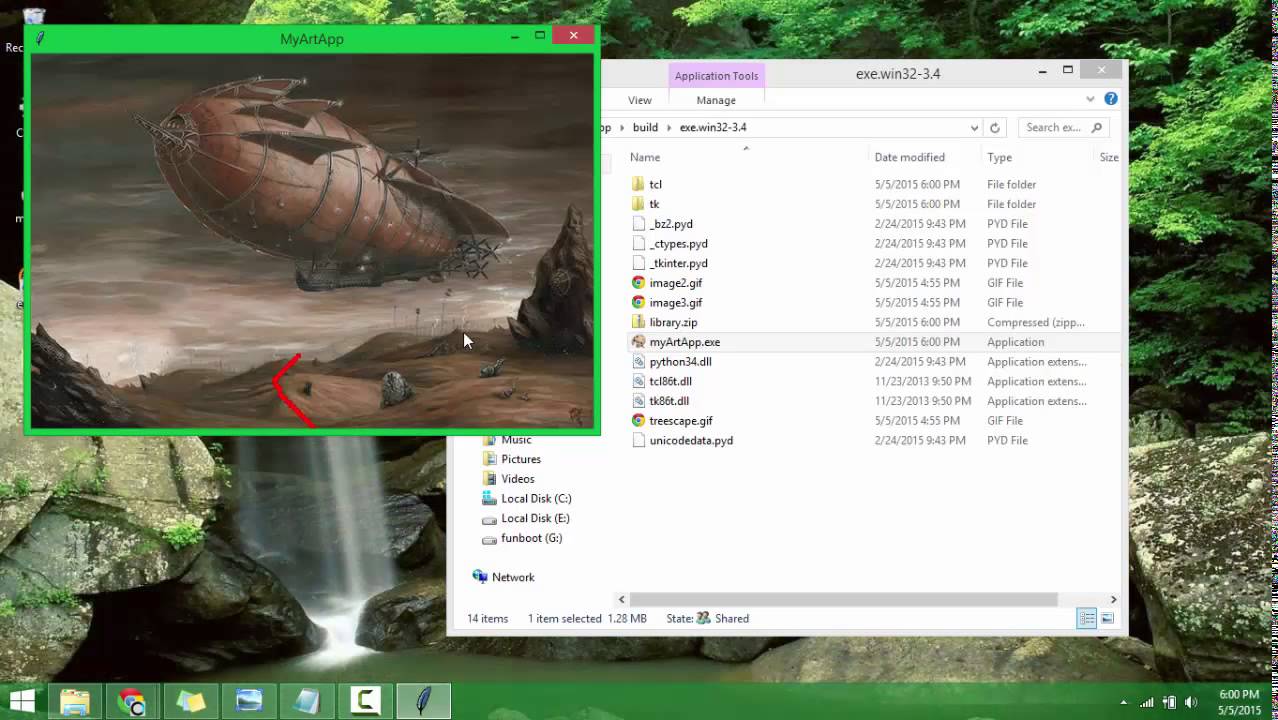Viewport: 1278px width, 720px height.
Task: Click the MyArtApp feather title icon
Action: coord(40,38)
